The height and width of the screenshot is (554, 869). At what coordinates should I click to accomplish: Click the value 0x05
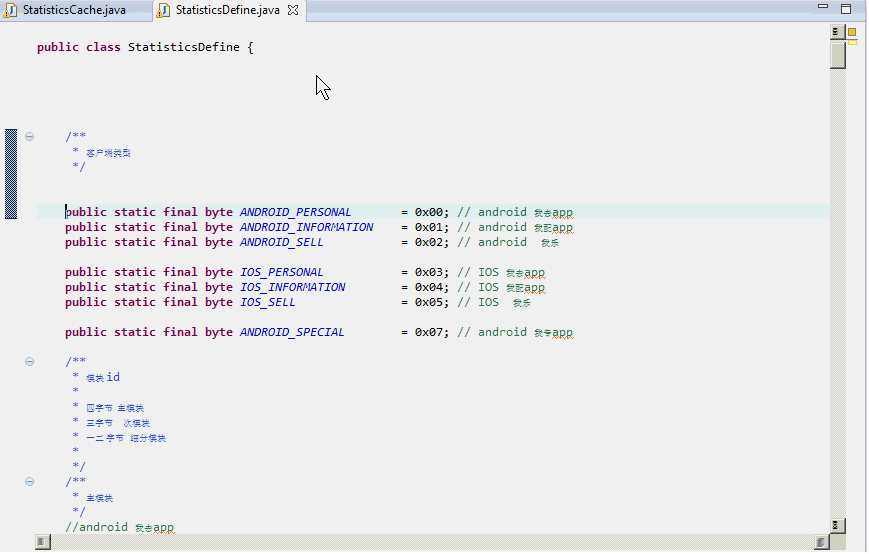click(429, 302)
